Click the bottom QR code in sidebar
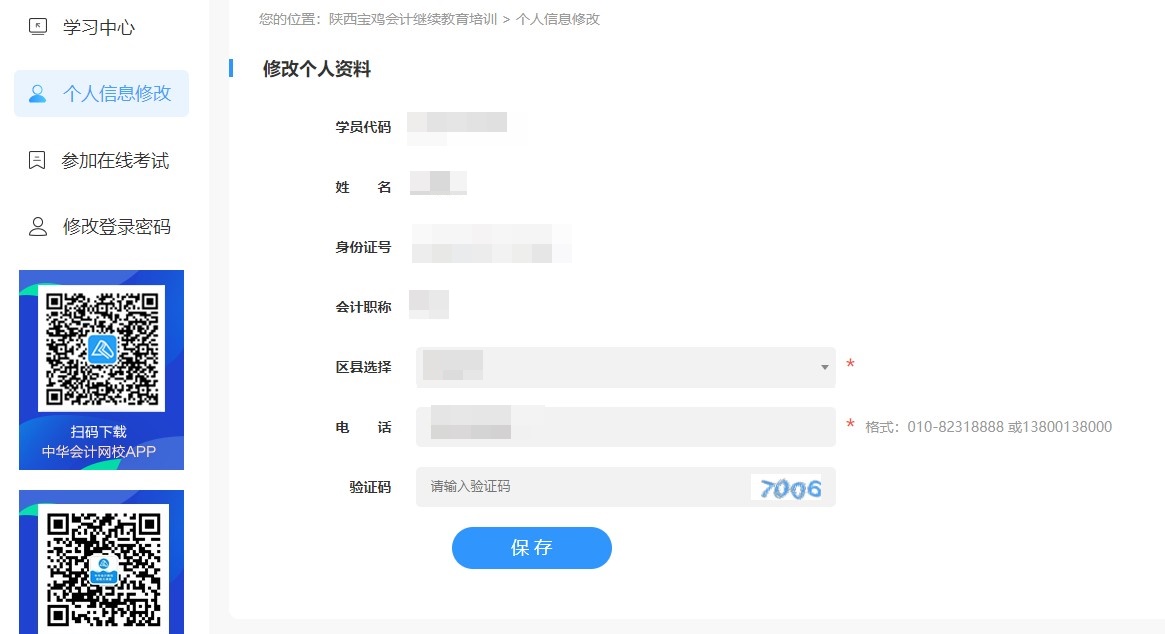Image resolution: width=1165 pixels, height=634 pixels. pyautogui.click(x=101, y=570)
